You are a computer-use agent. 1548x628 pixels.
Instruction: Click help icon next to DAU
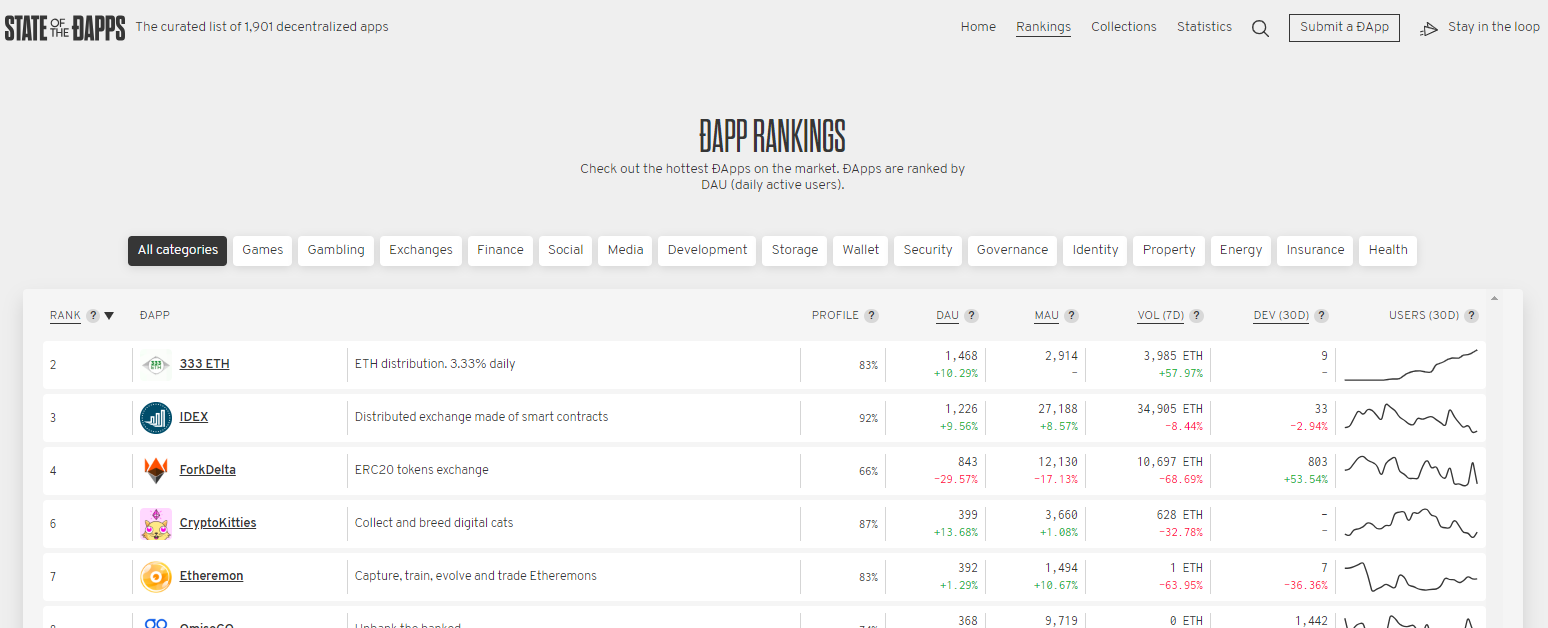click(972, 316)
